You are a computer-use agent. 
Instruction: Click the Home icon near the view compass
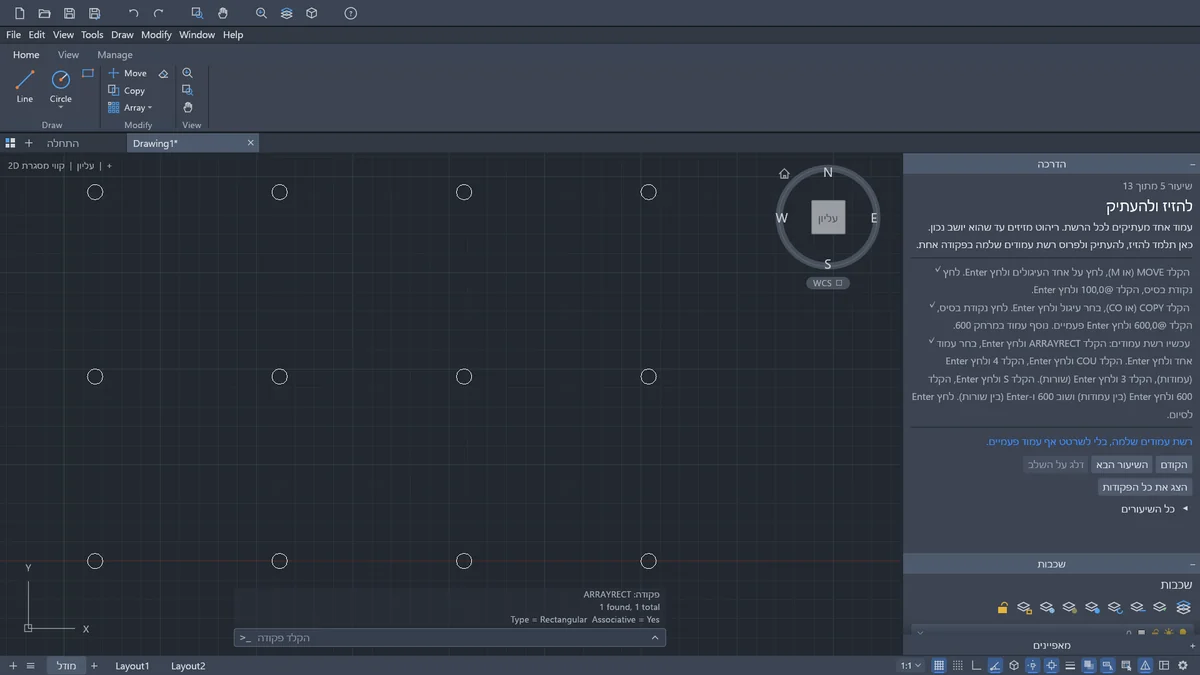(784, 173)
